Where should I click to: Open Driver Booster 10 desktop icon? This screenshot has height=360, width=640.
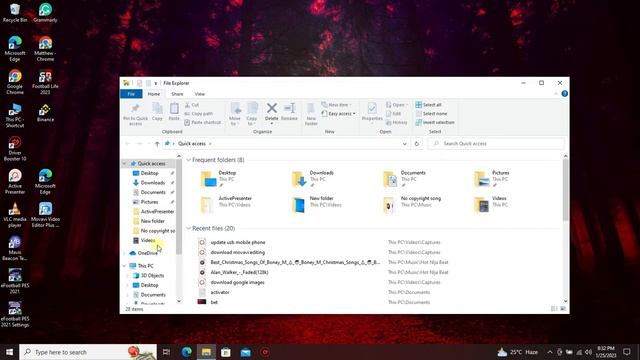15,149
